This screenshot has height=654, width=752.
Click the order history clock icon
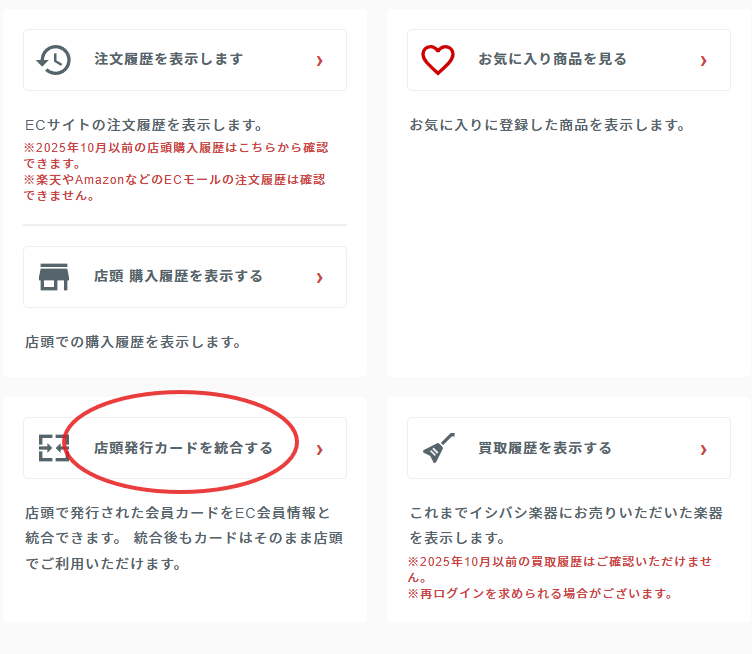click(x=54, y=60)
